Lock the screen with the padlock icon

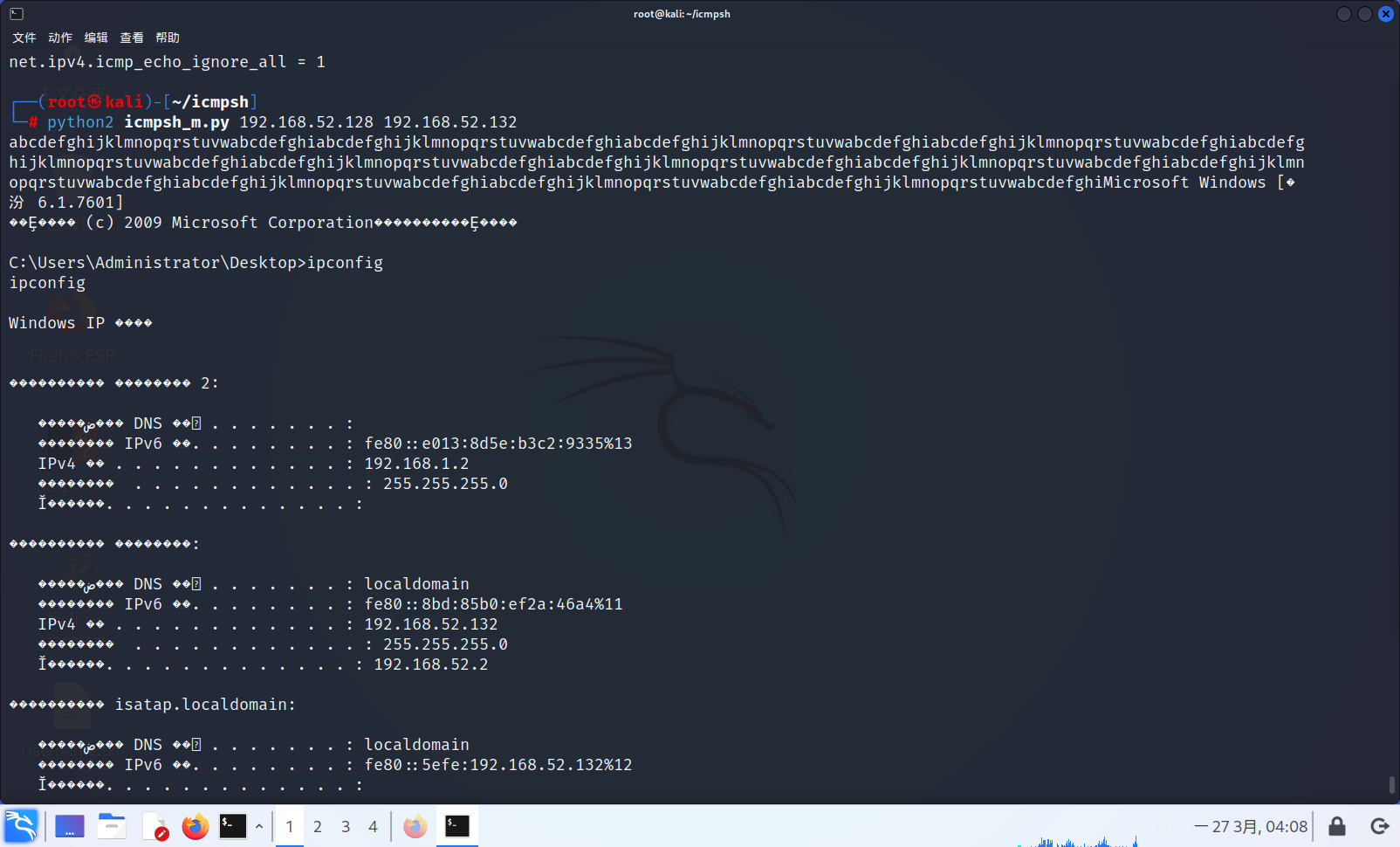pyautogui.click(x=1337, y=826)
